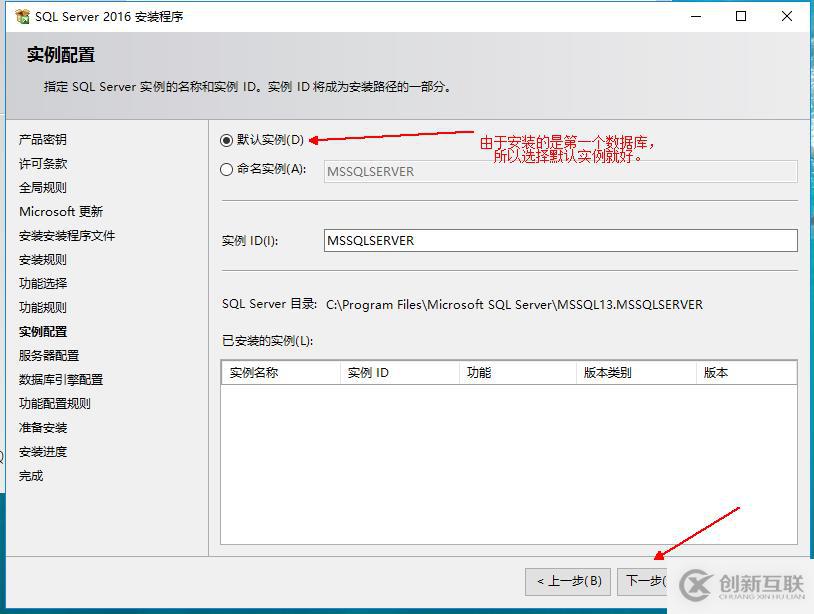Click the 下一步 button

(x=655, y=582)
